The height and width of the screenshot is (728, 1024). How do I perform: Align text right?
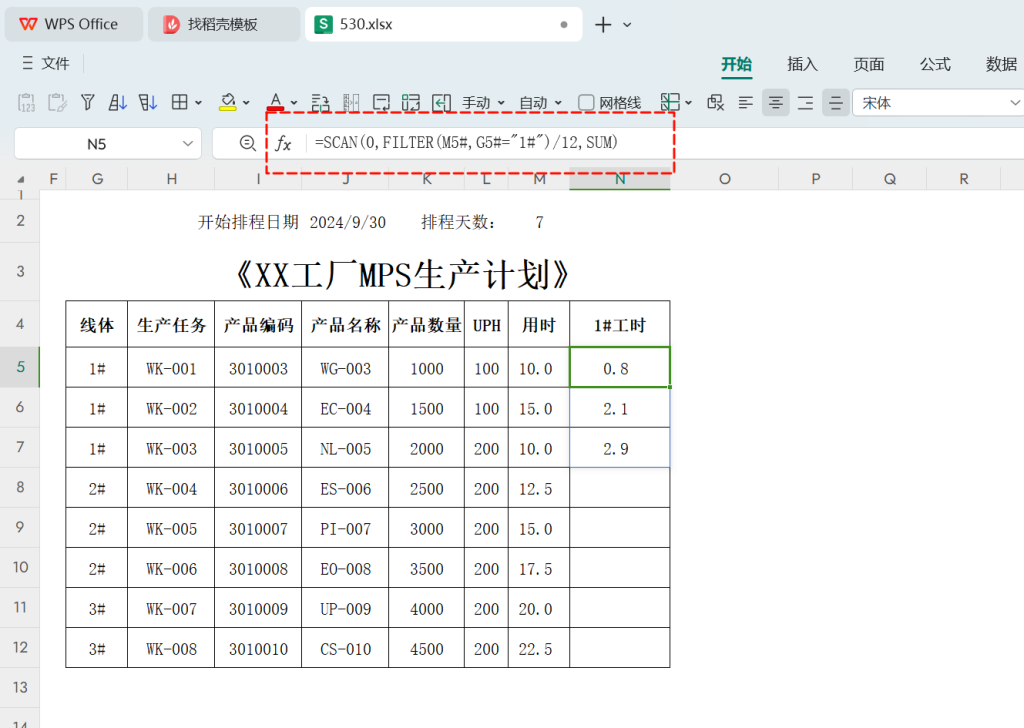click(806, 103)
